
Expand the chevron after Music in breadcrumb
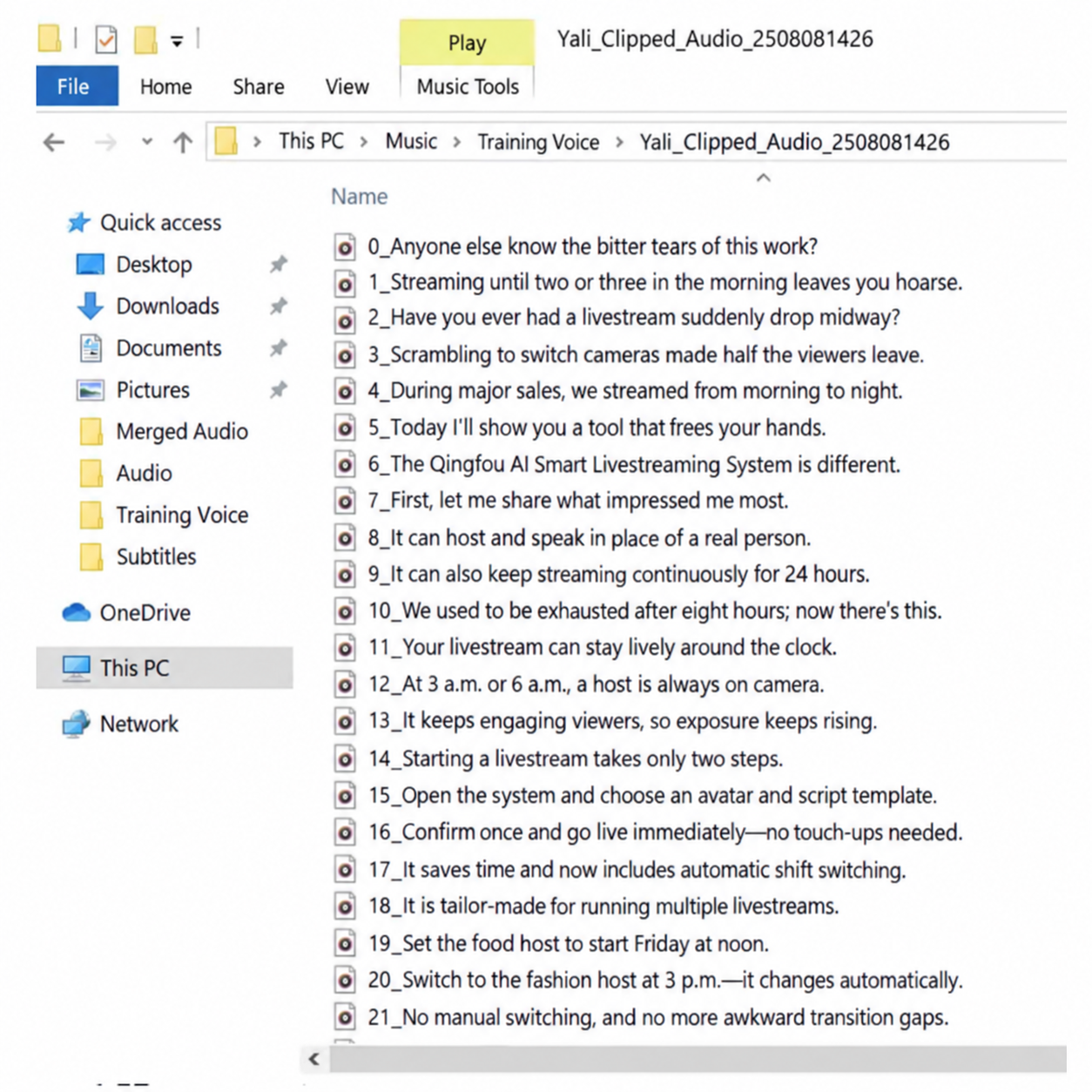pyautogui.click(x=456, y=142)
